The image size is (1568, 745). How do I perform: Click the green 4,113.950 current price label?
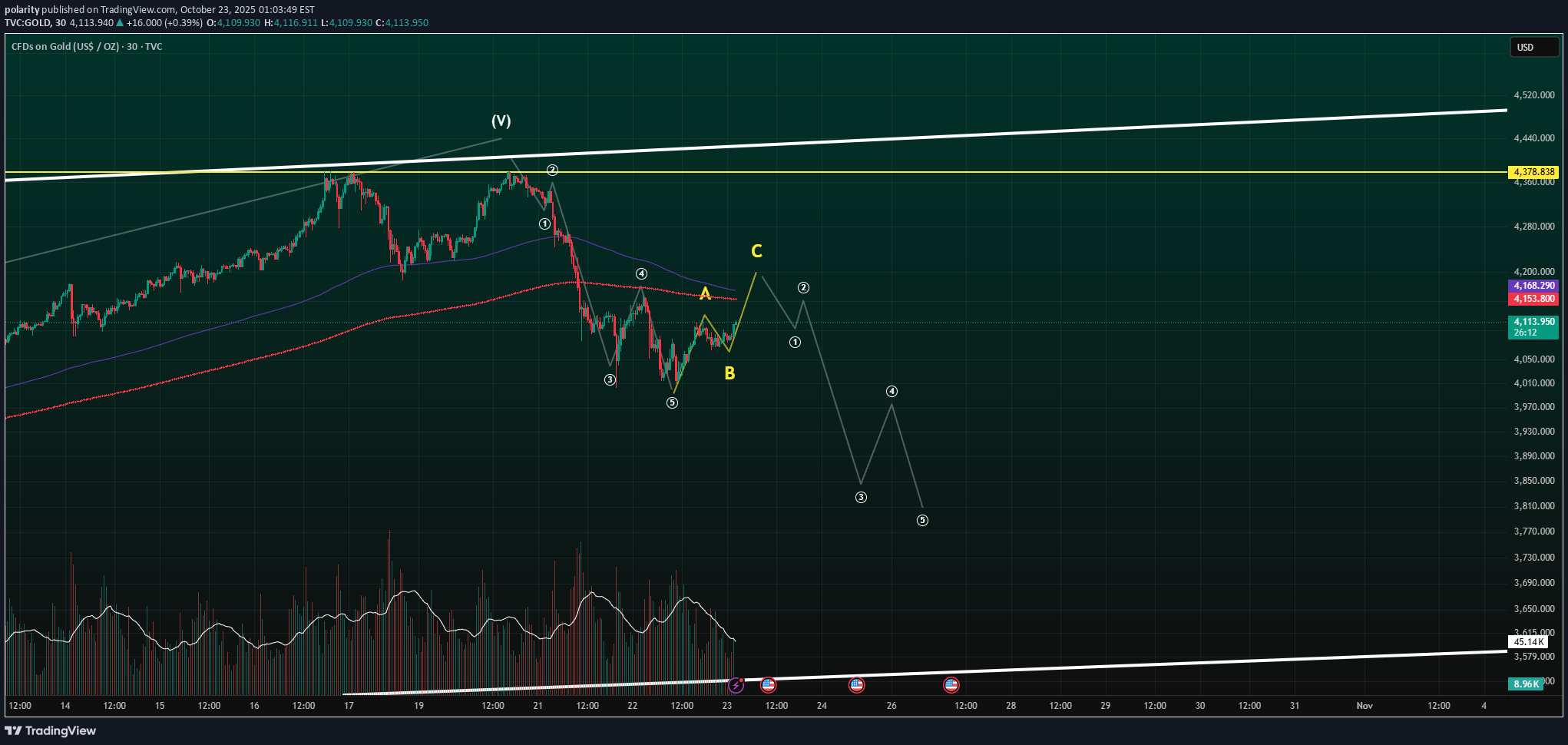(x=1533, y=323)
